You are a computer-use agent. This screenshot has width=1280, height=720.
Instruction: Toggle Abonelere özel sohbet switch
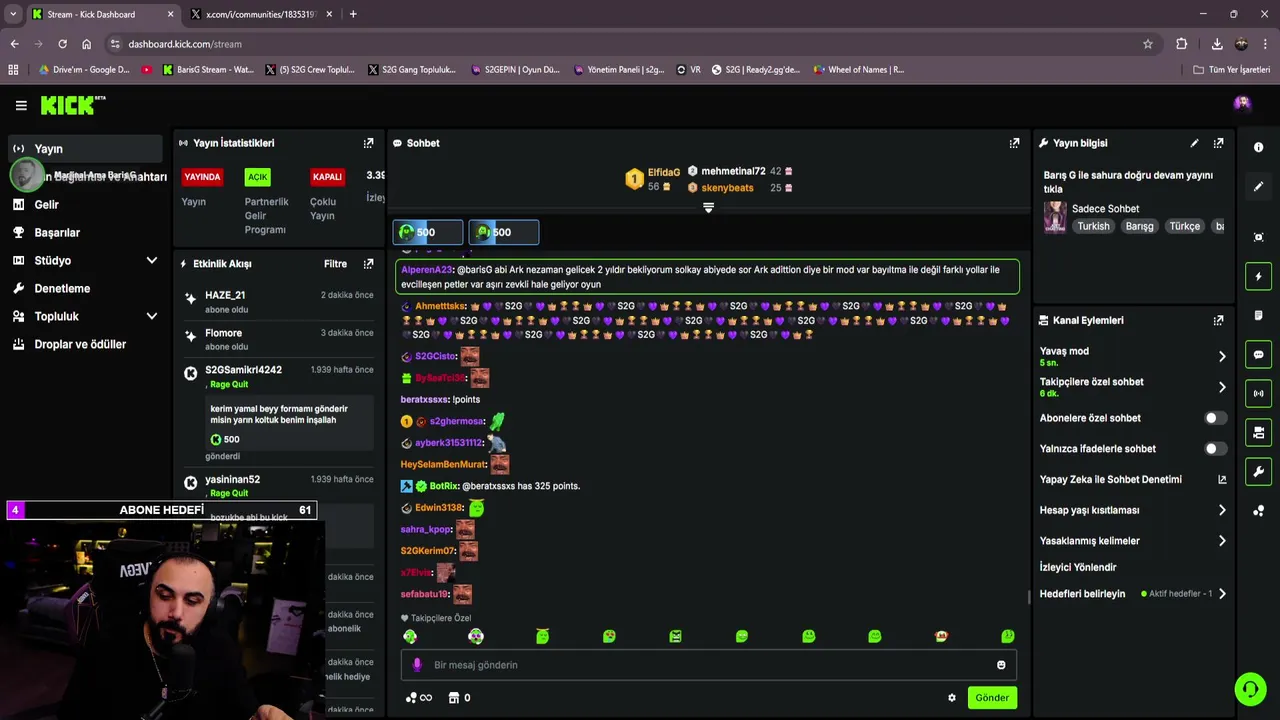tap(1215, 418)
